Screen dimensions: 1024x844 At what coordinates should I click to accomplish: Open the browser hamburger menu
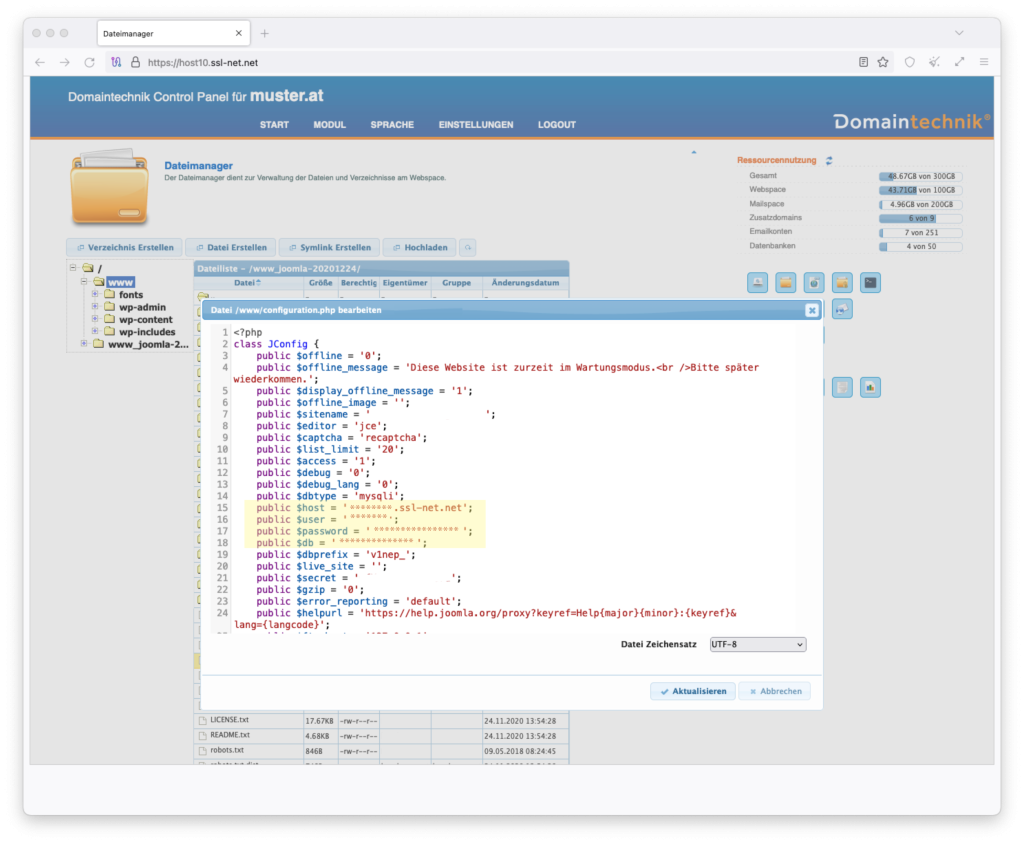[984, 62]
